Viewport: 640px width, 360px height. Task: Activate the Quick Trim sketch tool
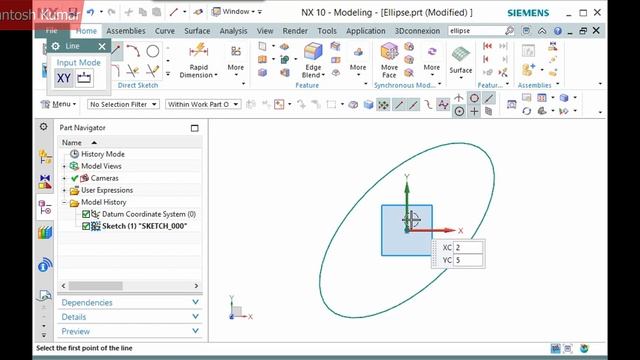pyautogui.click(x=133, y=71)
